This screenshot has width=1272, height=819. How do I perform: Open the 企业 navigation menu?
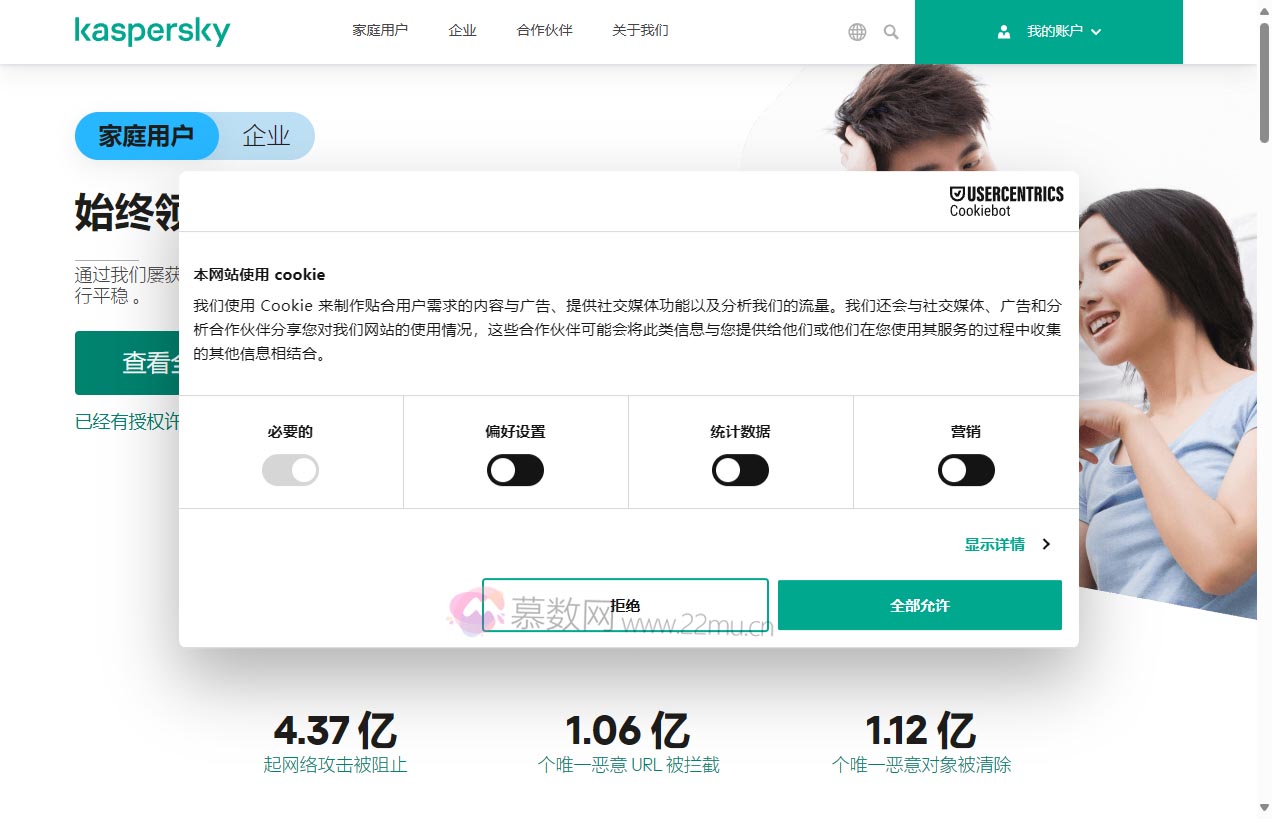click(462, 31)
